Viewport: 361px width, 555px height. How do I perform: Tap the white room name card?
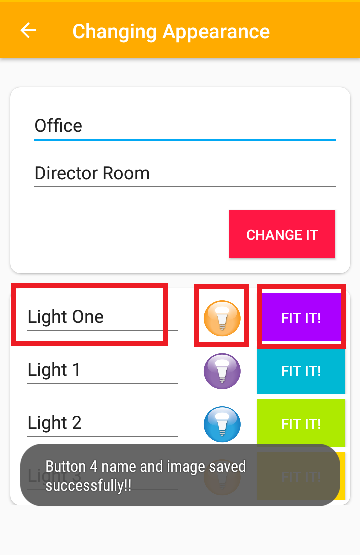(180, 180)
